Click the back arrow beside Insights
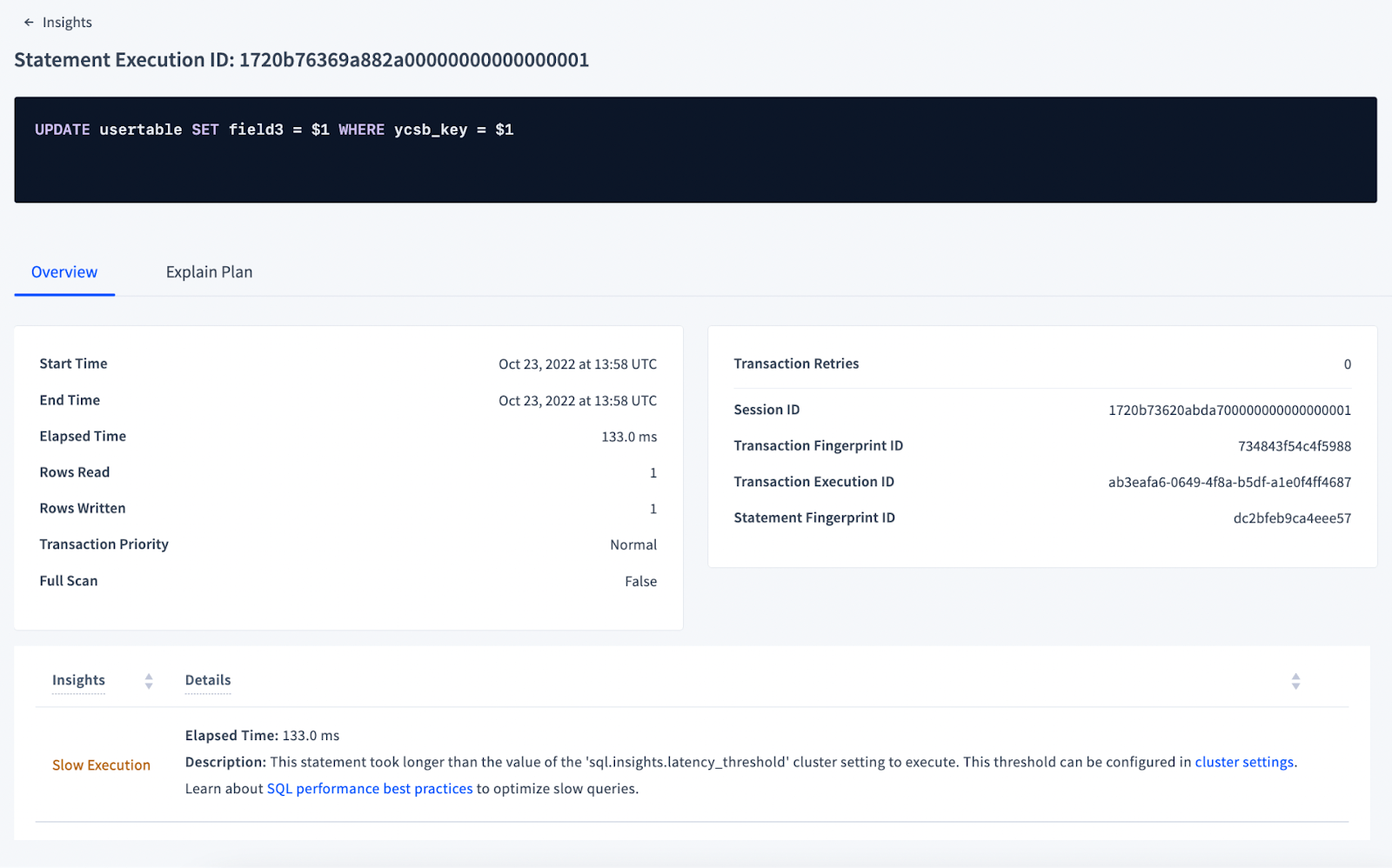This screenshot has width=1392, height=868. 29,23
